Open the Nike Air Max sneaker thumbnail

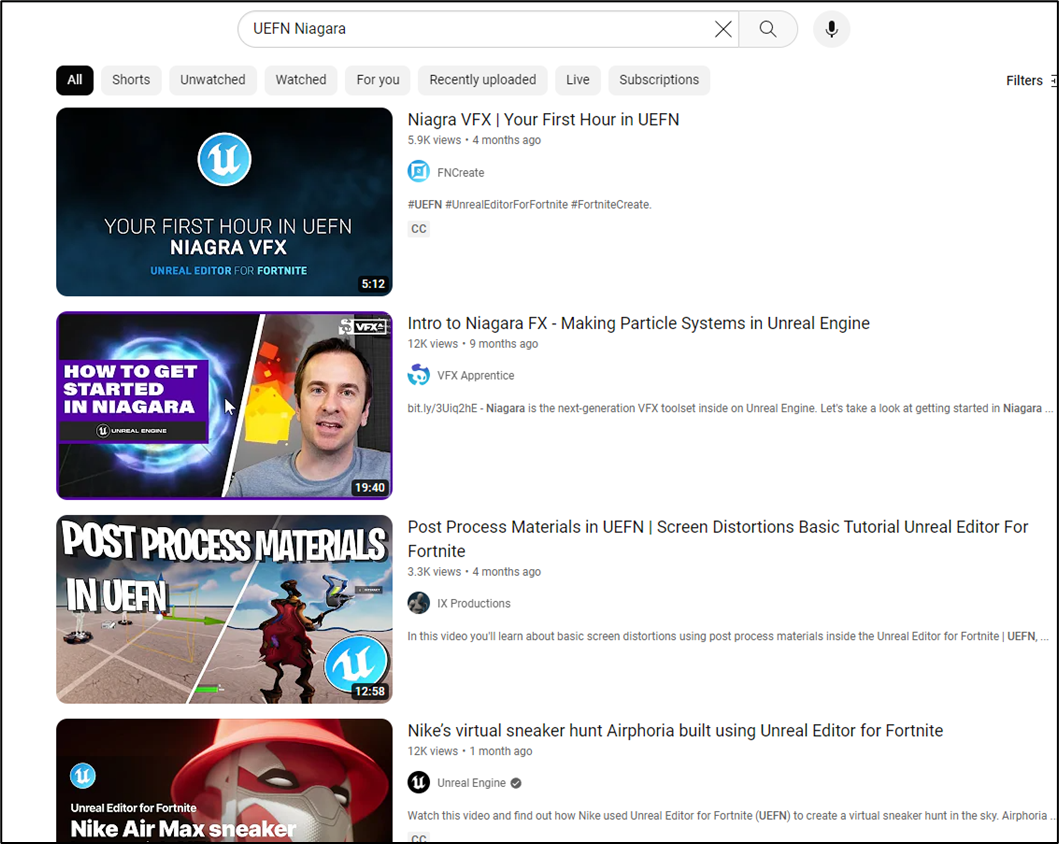pyautogui.click(x=224, y=781)
